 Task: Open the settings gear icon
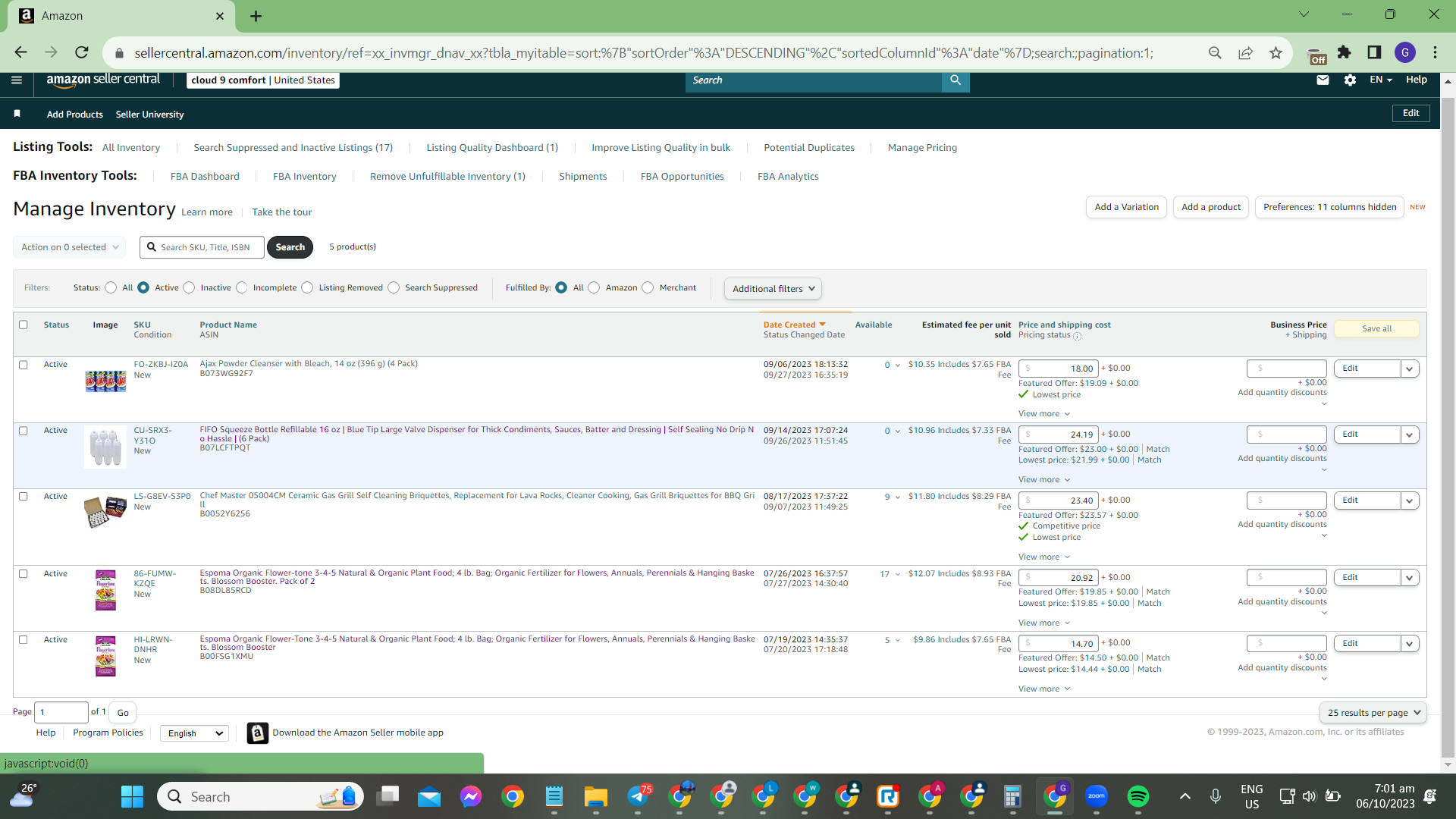coord(1350,80)
